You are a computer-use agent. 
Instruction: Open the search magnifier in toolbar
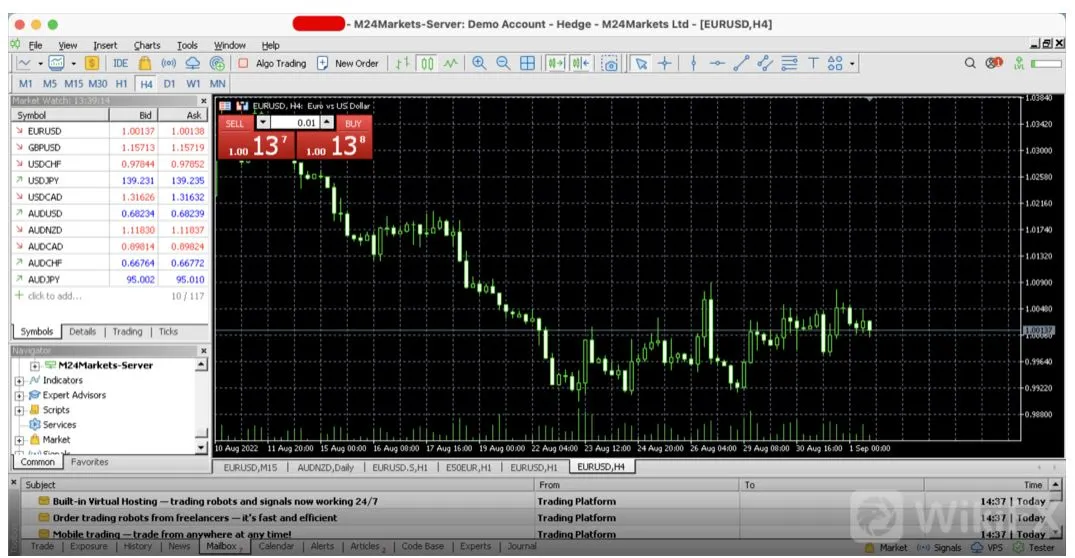coord(969,63)
